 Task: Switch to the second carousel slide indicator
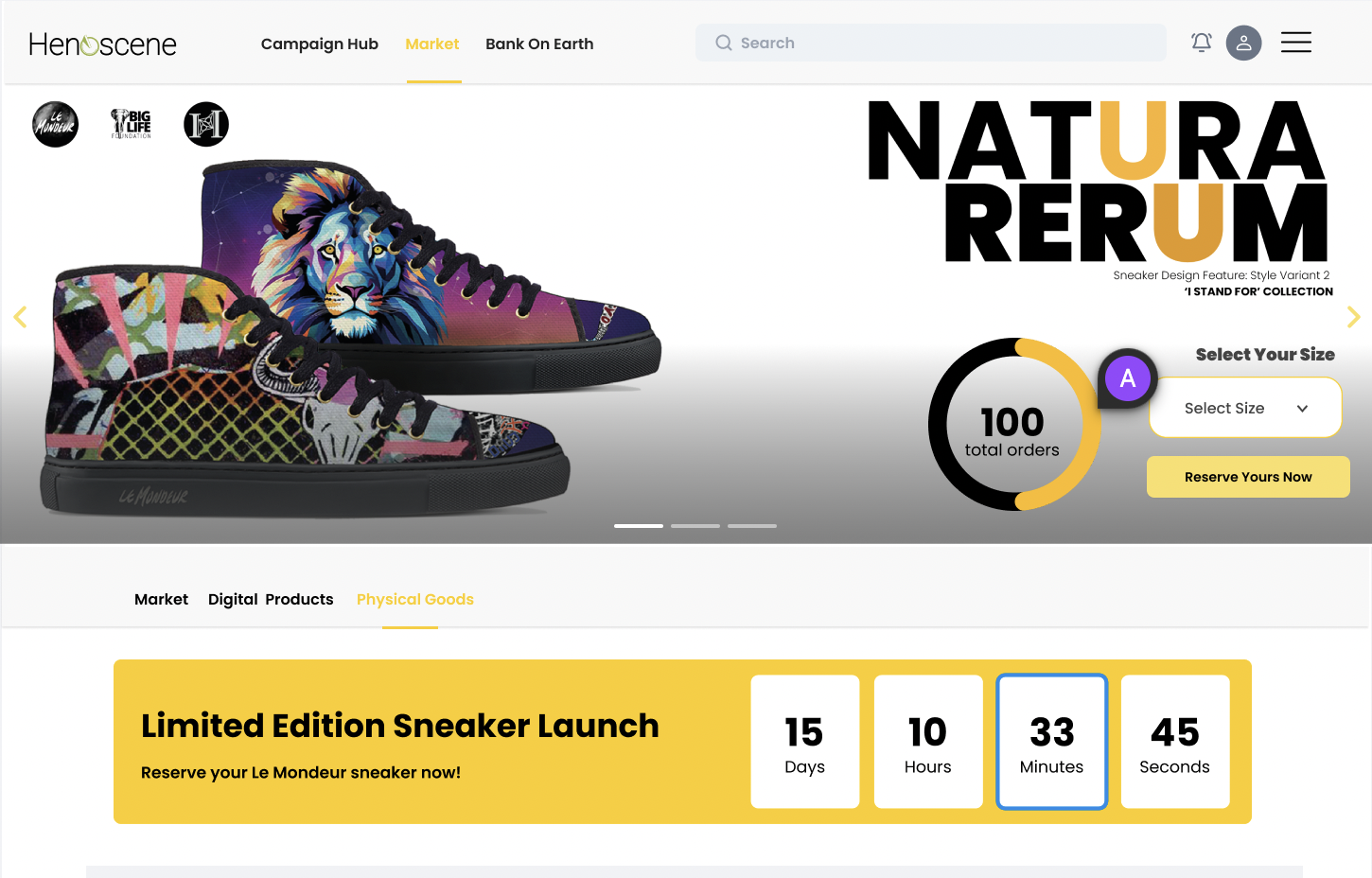point(695,526)
